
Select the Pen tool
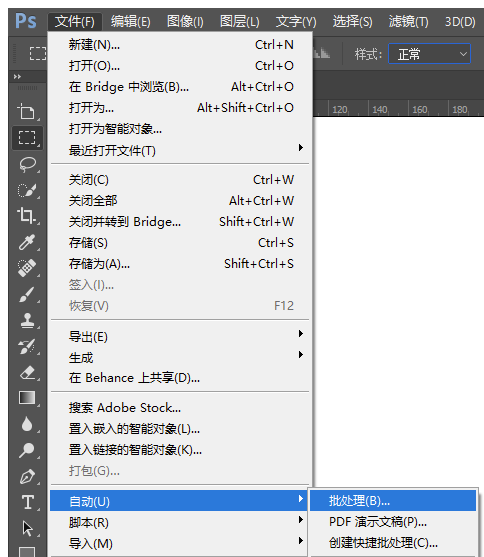click(x=27, y=477)
